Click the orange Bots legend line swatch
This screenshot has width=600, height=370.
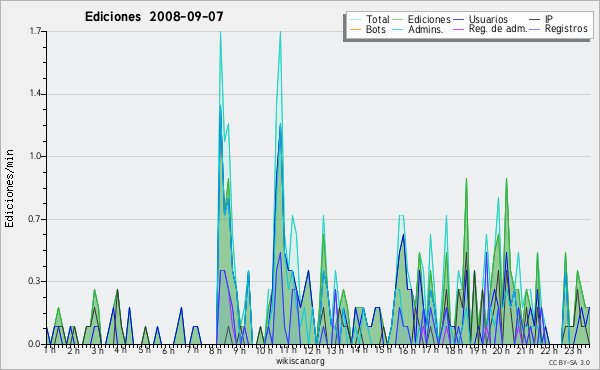[355, 29]
